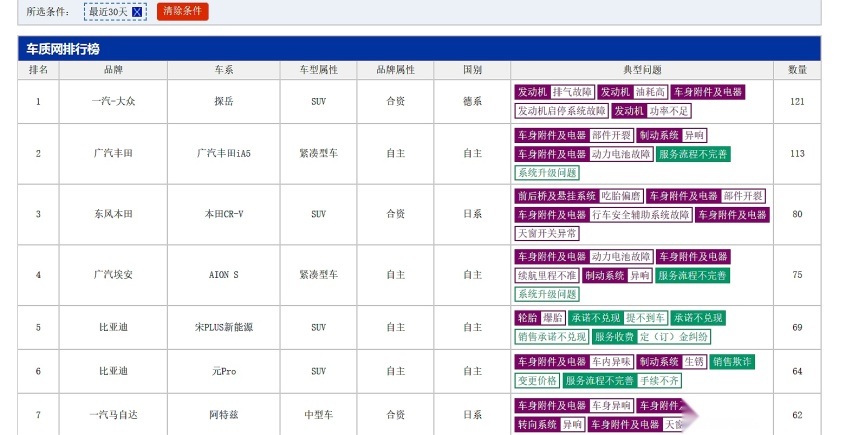The image size is (852, 435).
Task: Open the 广汽丰田 brand cell
Action: click(x=113, y=154)
